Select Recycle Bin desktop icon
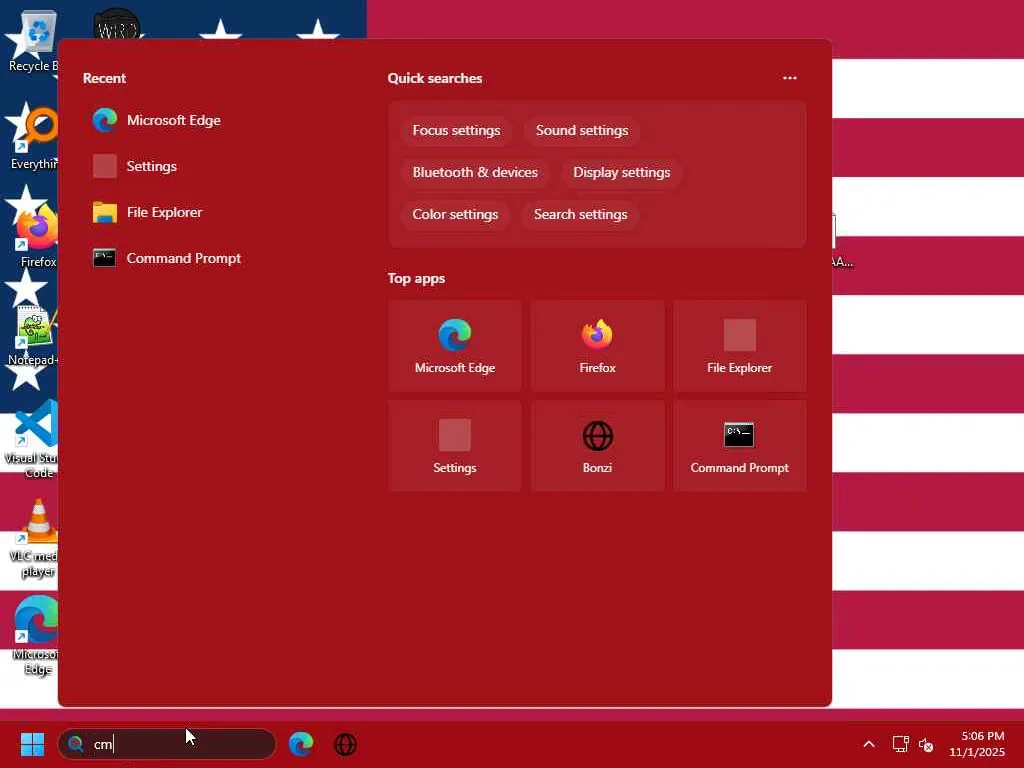Viewport: 1024px width, 768px height. click(x=31, y=42)
